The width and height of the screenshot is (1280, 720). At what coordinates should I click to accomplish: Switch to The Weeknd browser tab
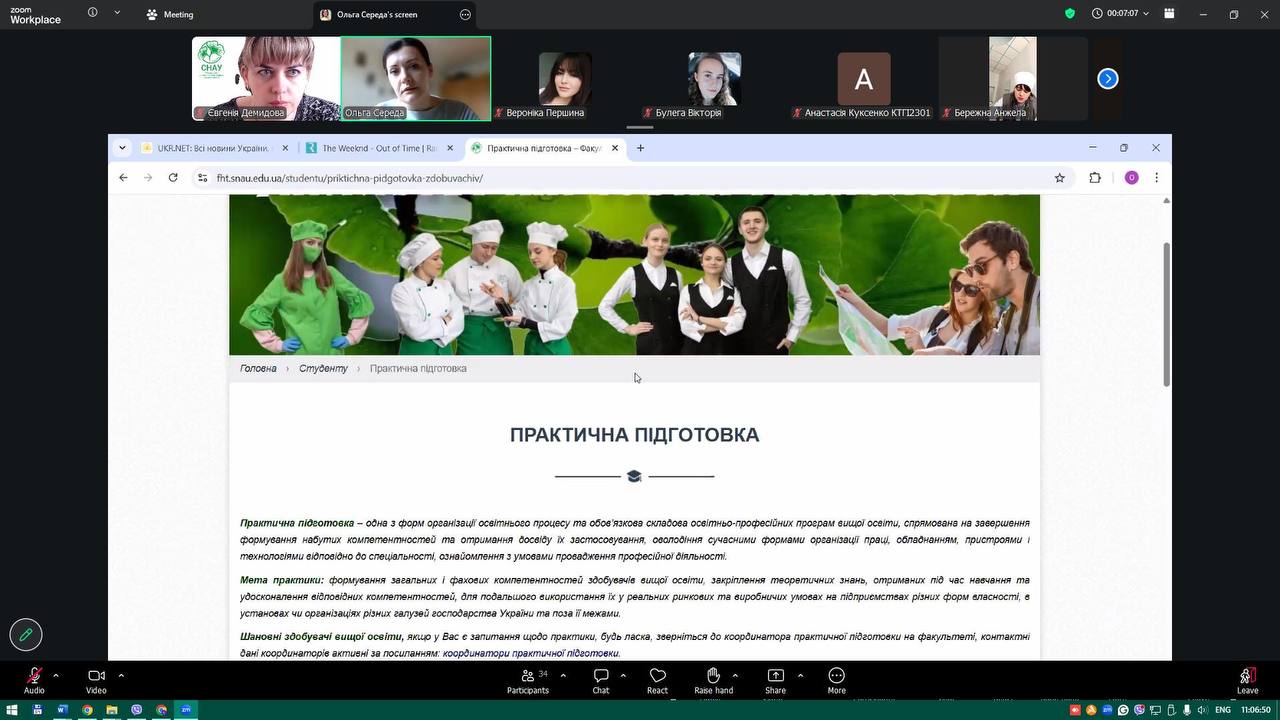tap(378, 148)
